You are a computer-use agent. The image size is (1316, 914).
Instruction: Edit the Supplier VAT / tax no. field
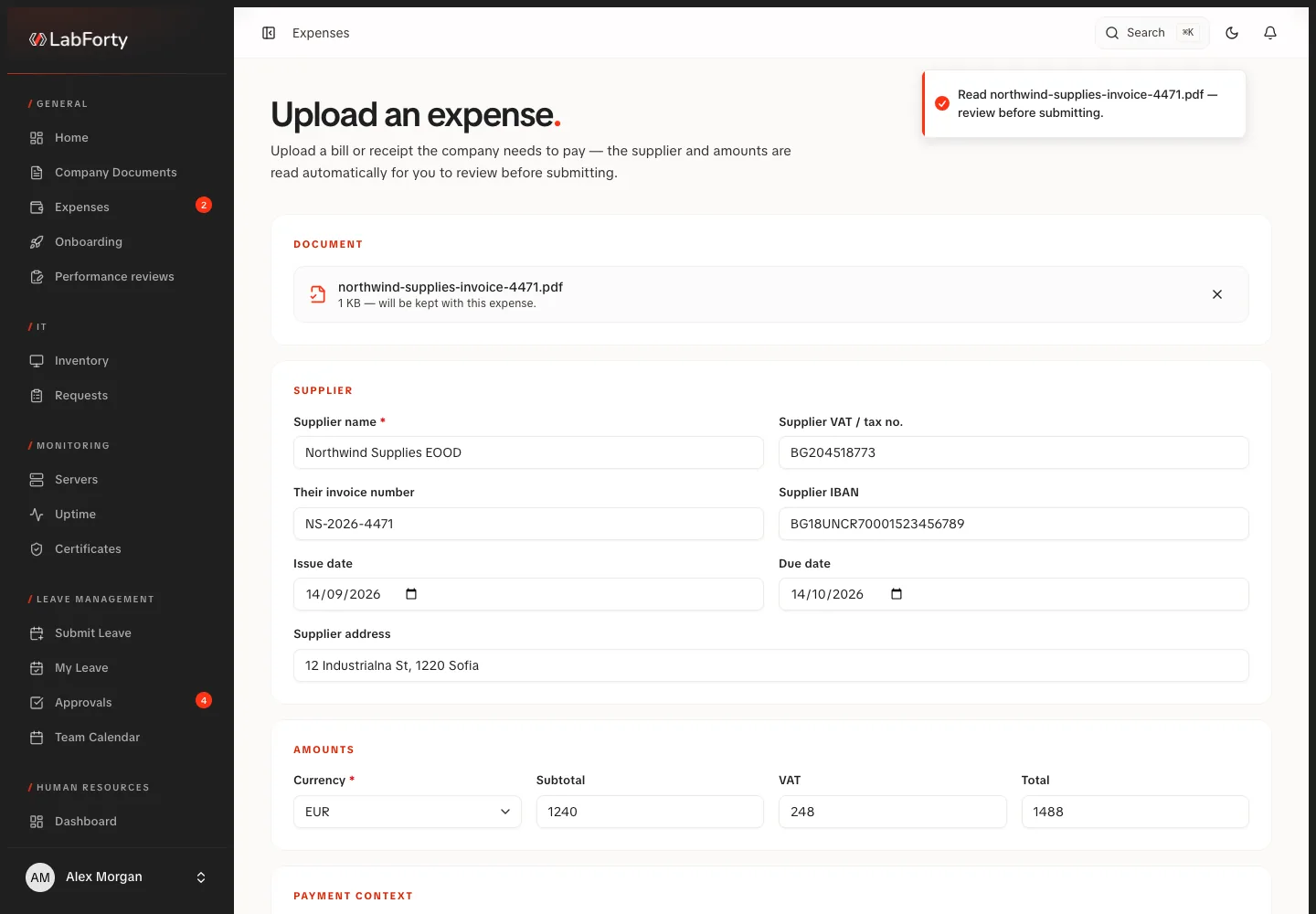[1014, 452]
